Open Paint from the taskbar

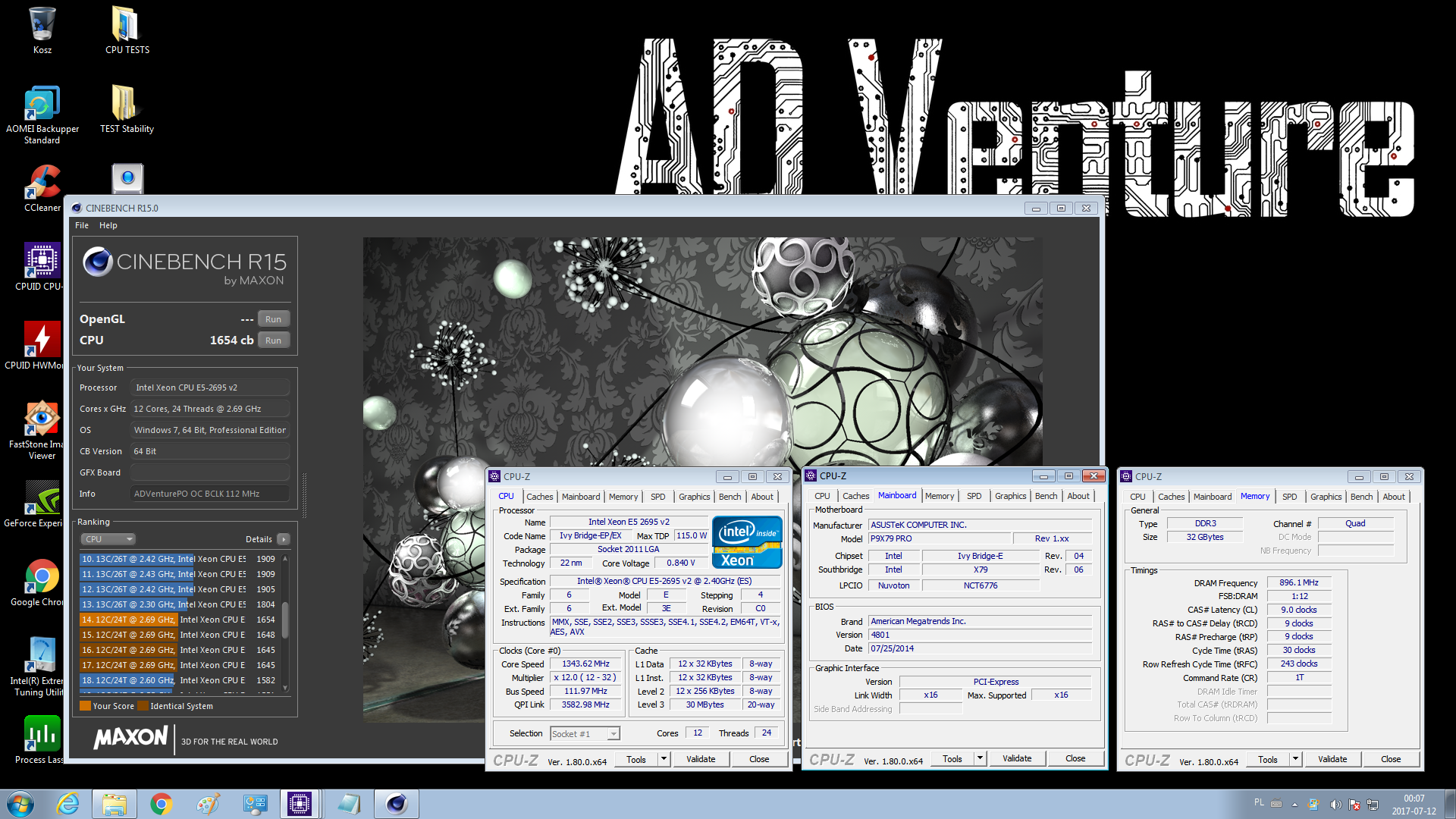tap(208, 804)
